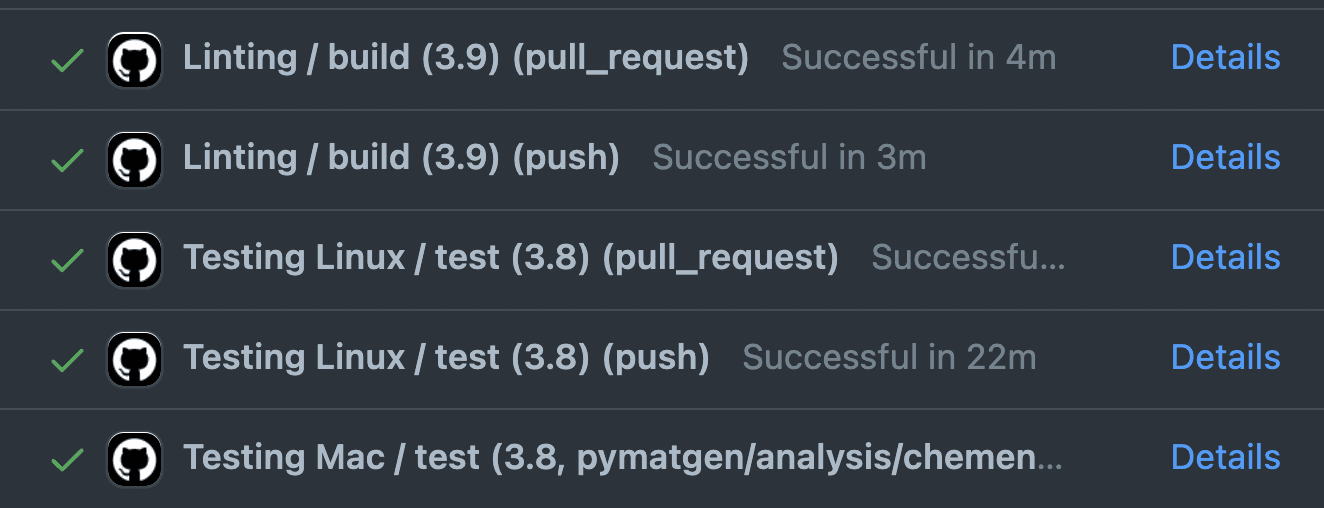Viewport: 1324px width, 508px height.
Task: Click GitHub avatar for Testing Linux pull_request check
Action: tap(134, 260)
